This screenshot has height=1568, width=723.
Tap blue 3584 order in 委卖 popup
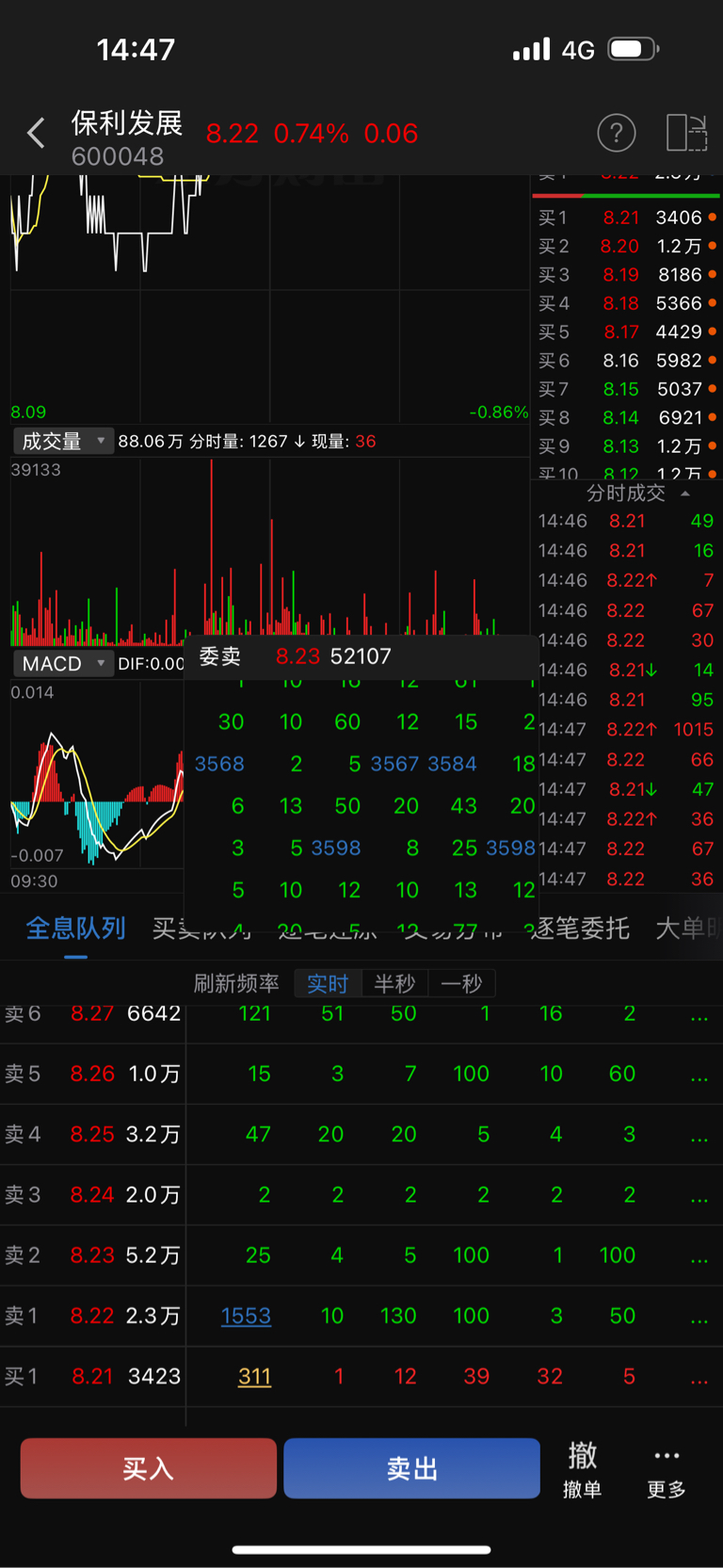pos(452,764)
